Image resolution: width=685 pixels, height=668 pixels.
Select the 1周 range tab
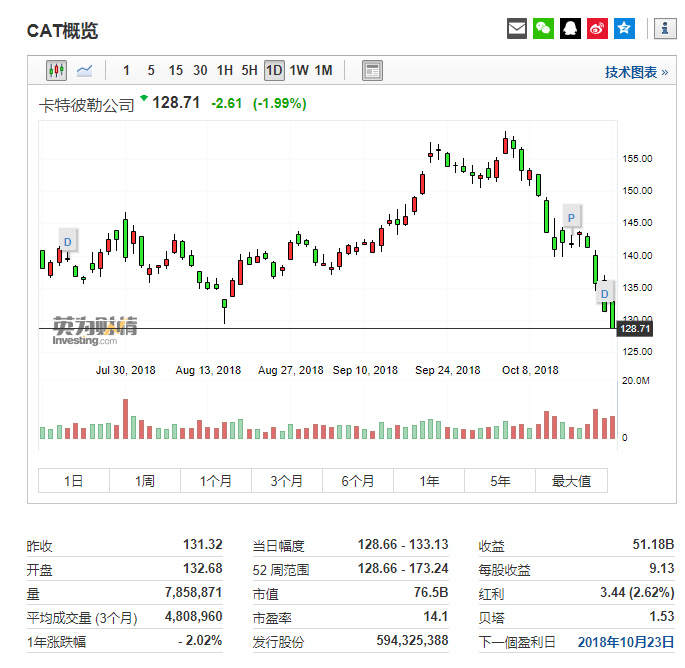[145, 481]
